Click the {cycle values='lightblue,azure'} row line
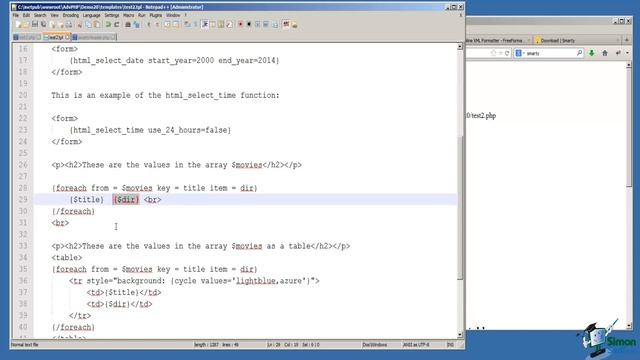The height and width of the screenshot is (360, 640). pos(194,281)
